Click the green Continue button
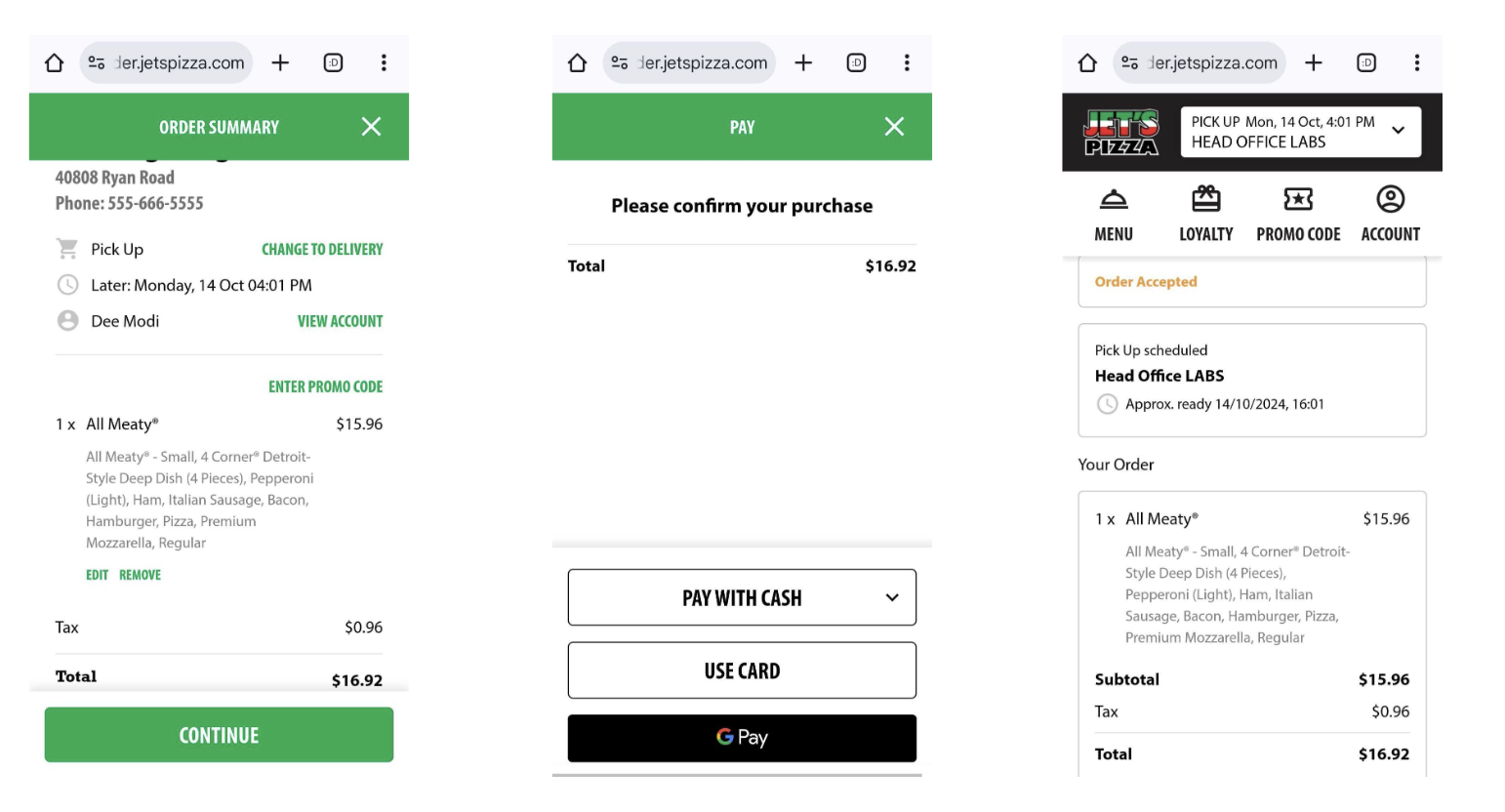 click(219, 735)
